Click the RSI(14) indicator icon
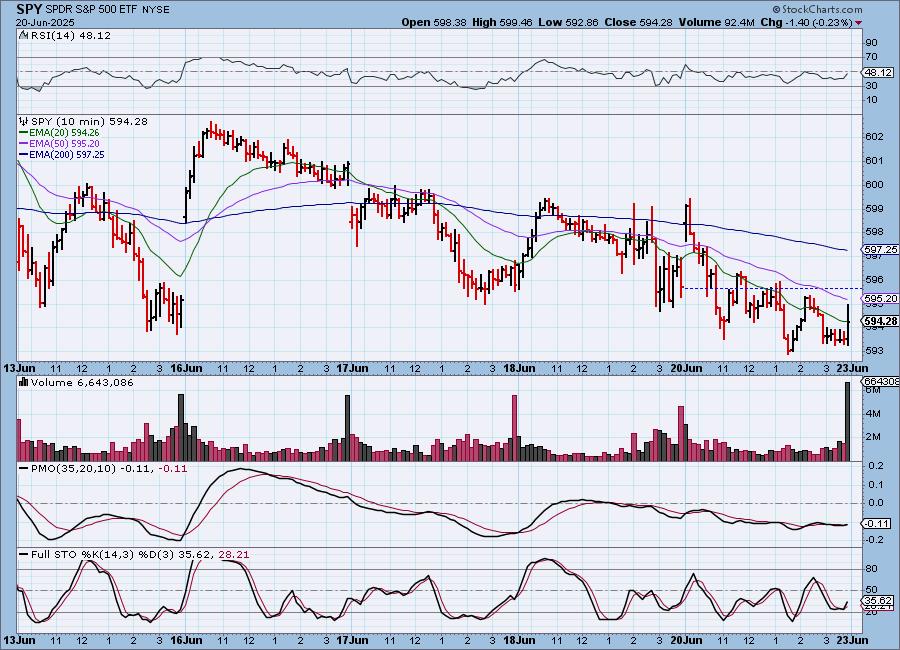The image size is (900, 650). coord(24,36)
